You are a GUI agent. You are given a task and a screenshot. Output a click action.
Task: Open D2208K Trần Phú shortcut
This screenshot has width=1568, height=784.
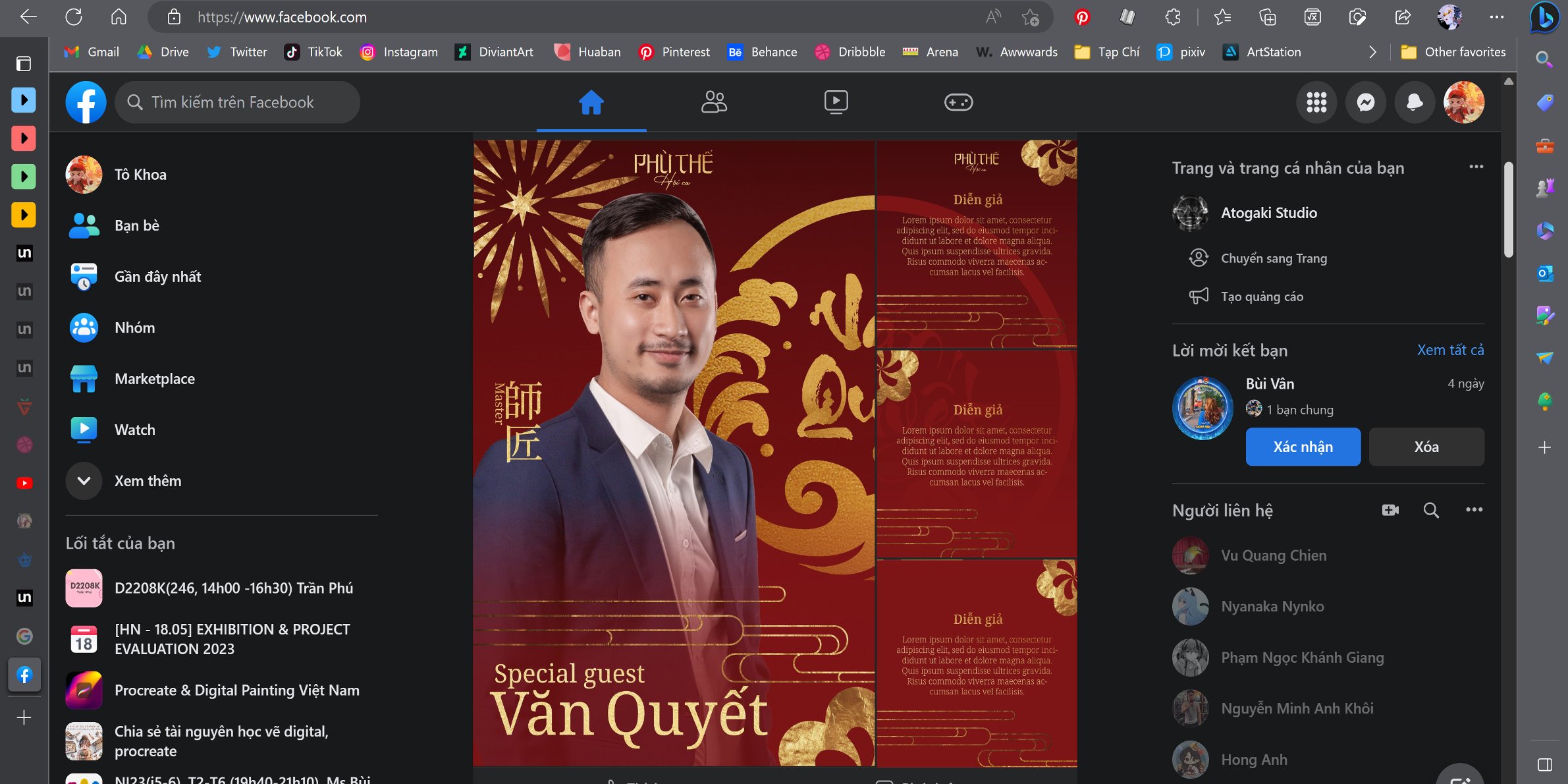pyautogui.click(x=221, y=588)
